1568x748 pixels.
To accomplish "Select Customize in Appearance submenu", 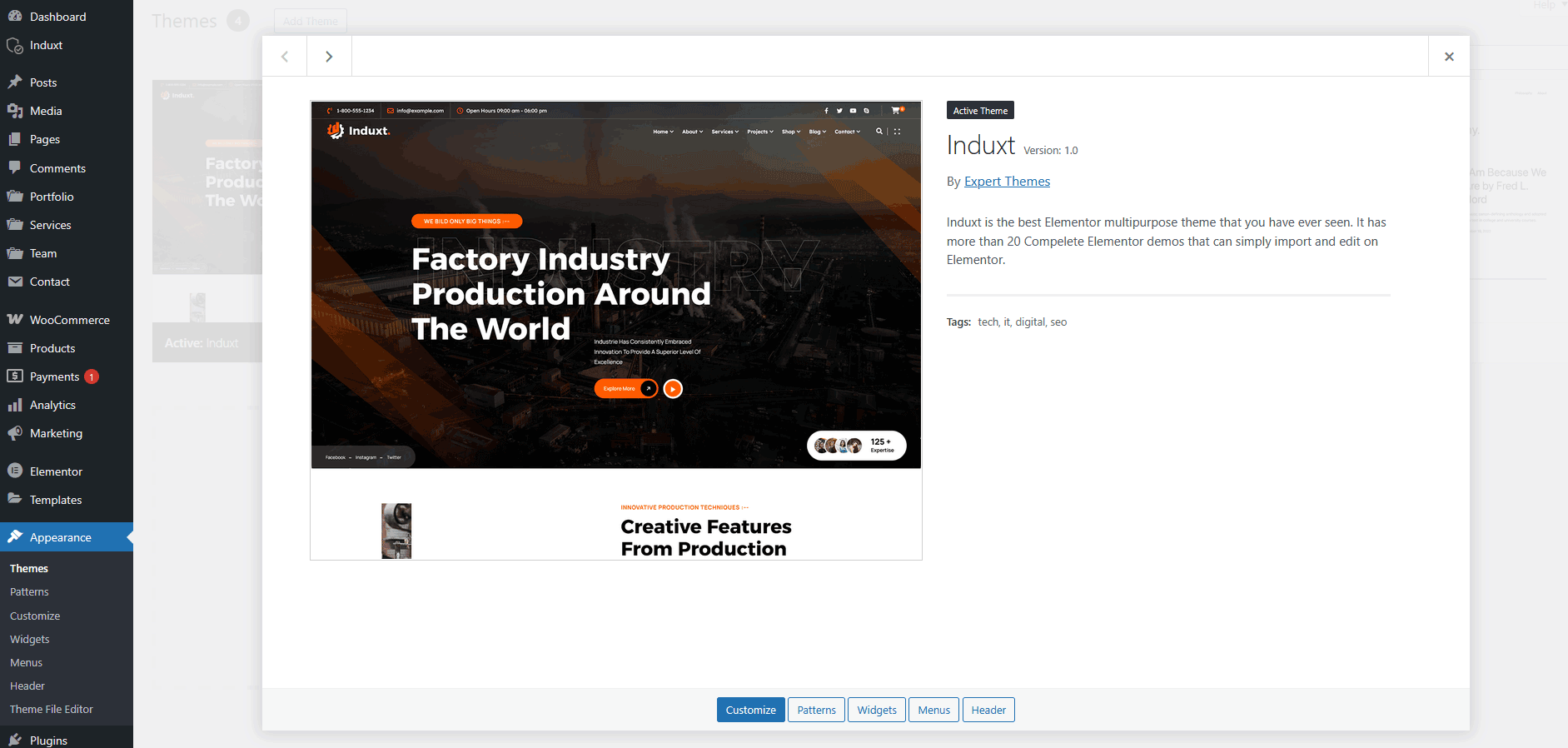I will pos(35,616).
